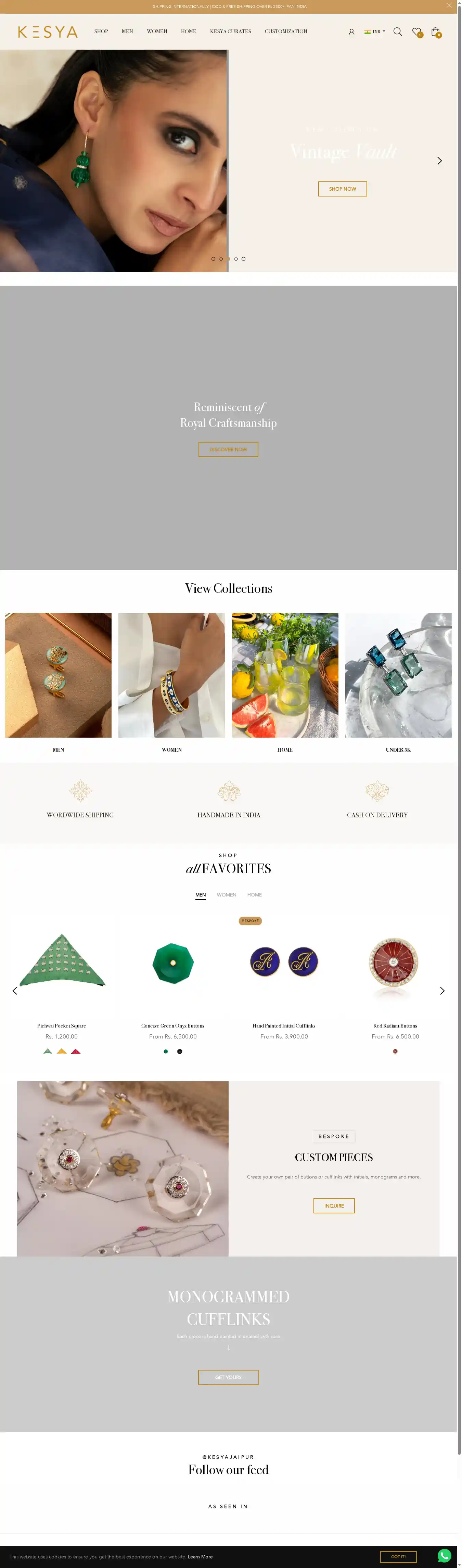Select the first hero carousel dot
The height and width of the screenshot is (1568, 462).
coord(213,259)
